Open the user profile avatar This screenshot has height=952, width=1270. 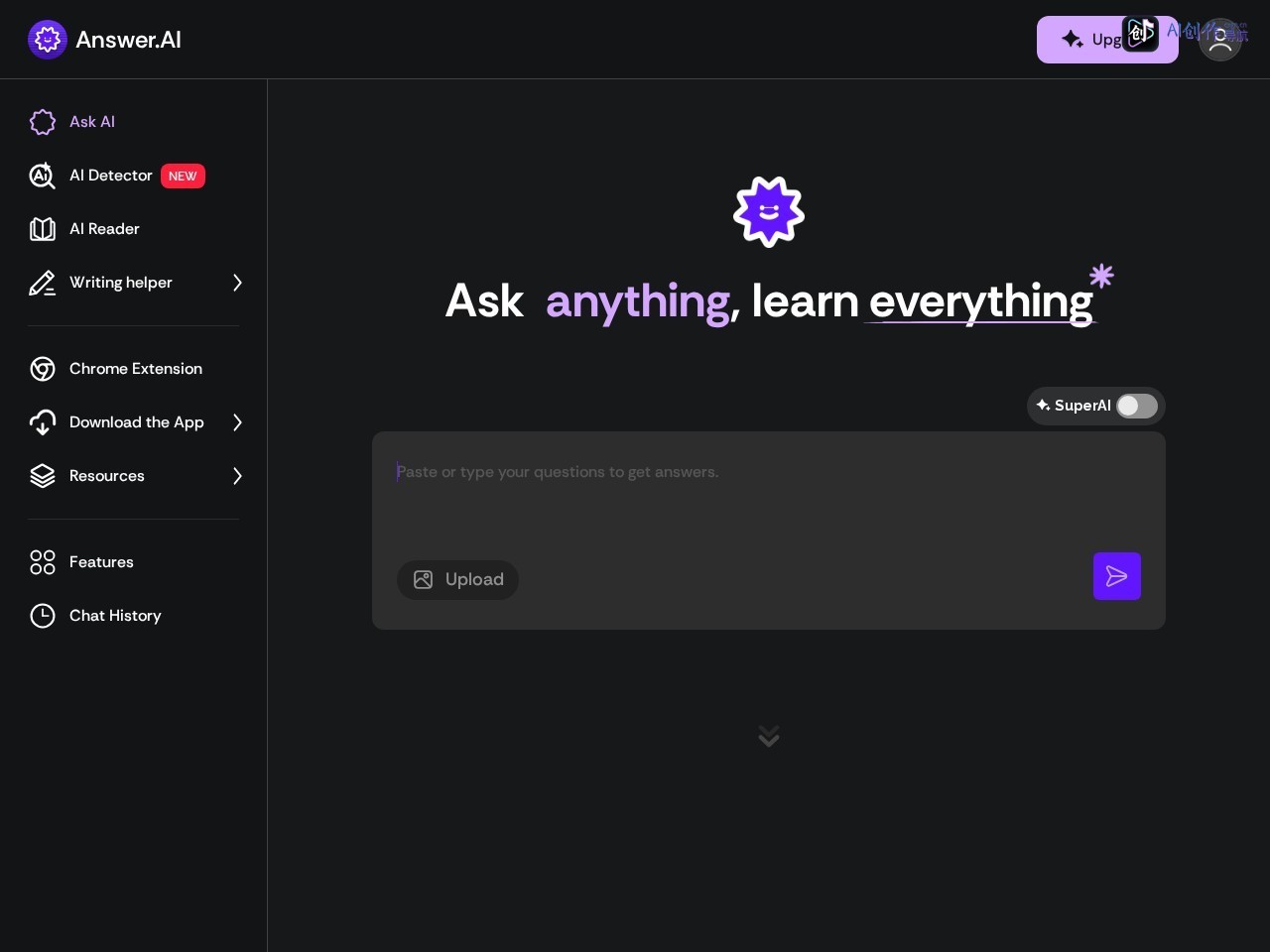pyautogui.click(x=1220, y=40)
